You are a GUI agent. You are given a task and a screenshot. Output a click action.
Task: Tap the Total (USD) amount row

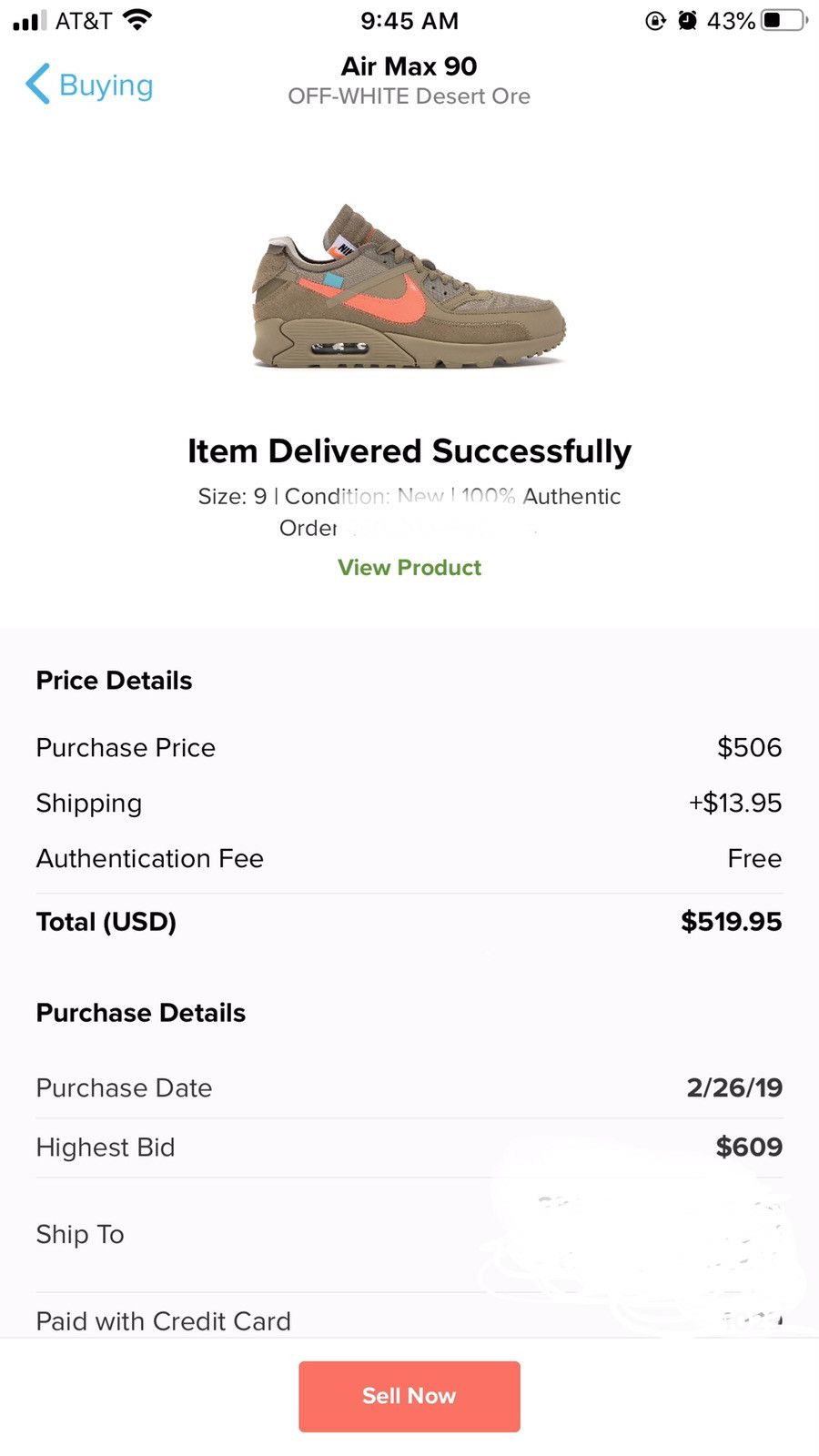409,922
